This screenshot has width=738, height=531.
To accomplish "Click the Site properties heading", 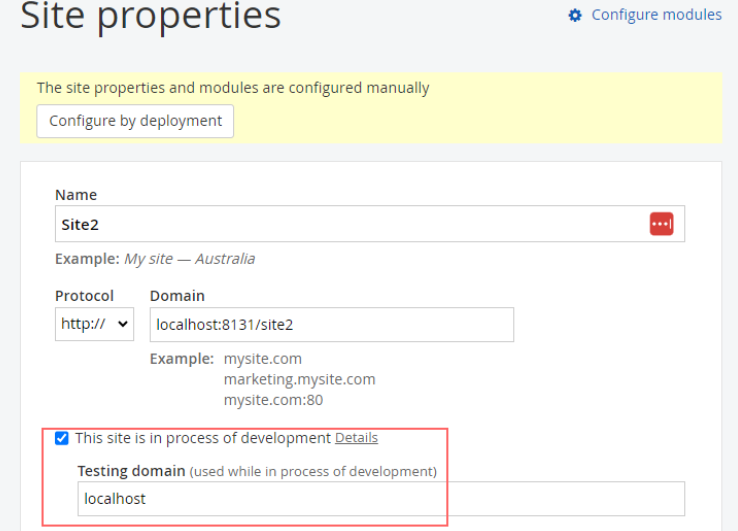I will point(151,16).
